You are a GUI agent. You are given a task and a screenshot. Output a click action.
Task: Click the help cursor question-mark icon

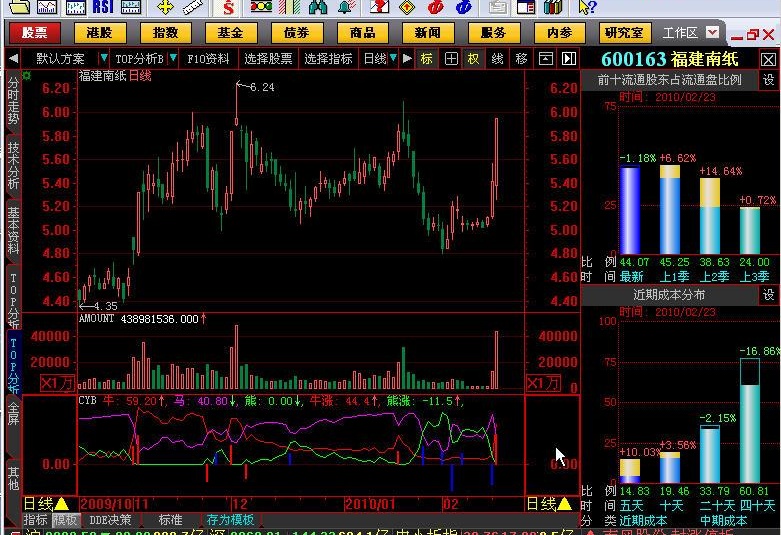click(587, 6)
